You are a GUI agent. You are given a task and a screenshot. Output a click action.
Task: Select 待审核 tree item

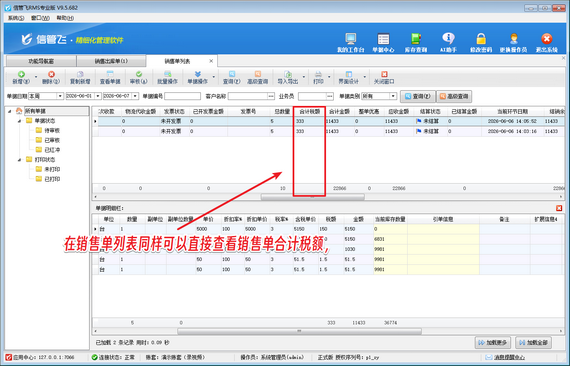52,130
